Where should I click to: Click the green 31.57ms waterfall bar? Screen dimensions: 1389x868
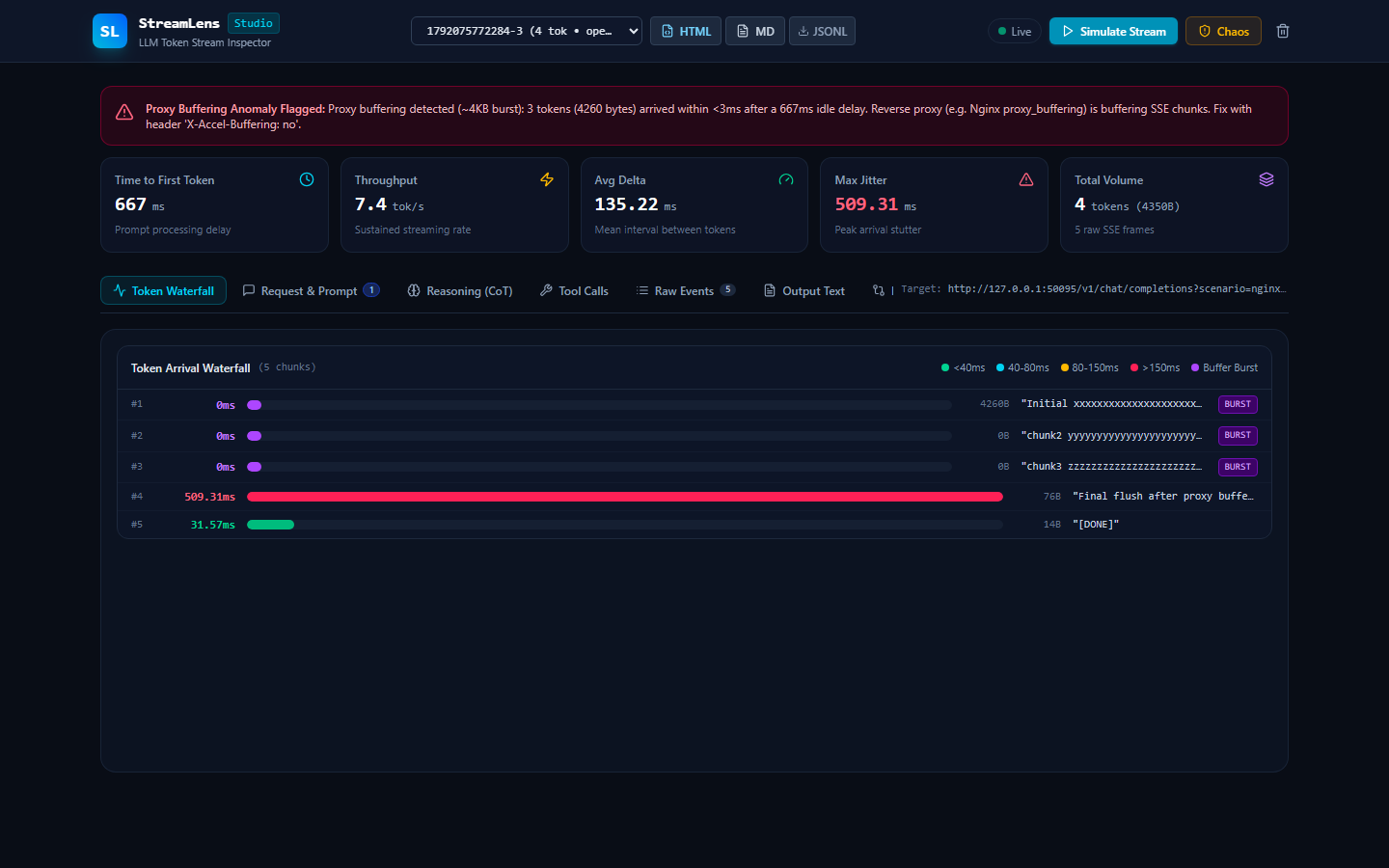(x=270, y=525)
